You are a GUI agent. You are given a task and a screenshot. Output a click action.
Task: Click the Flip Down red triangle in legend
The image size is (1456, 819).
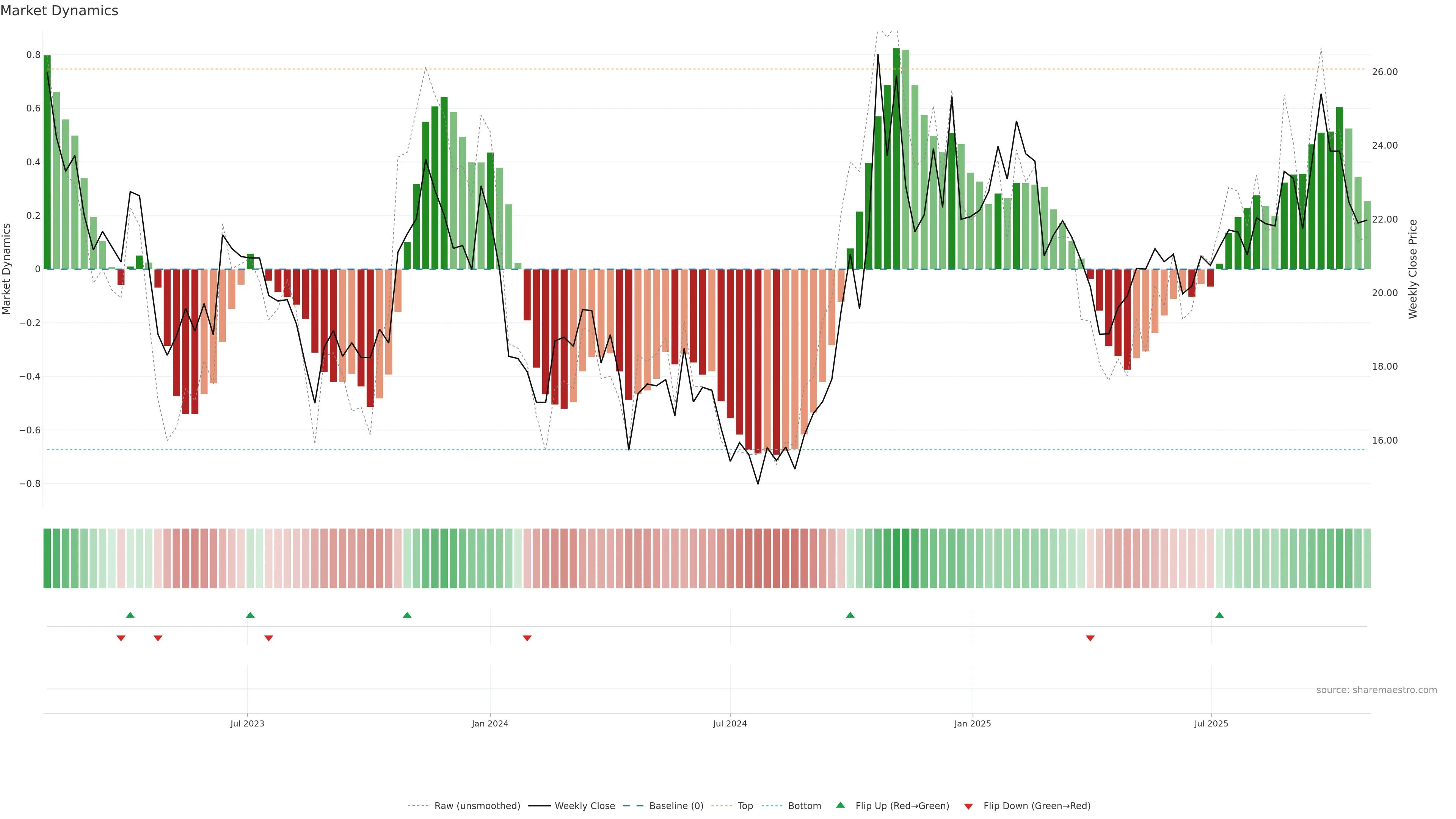(x=968, y=806)
